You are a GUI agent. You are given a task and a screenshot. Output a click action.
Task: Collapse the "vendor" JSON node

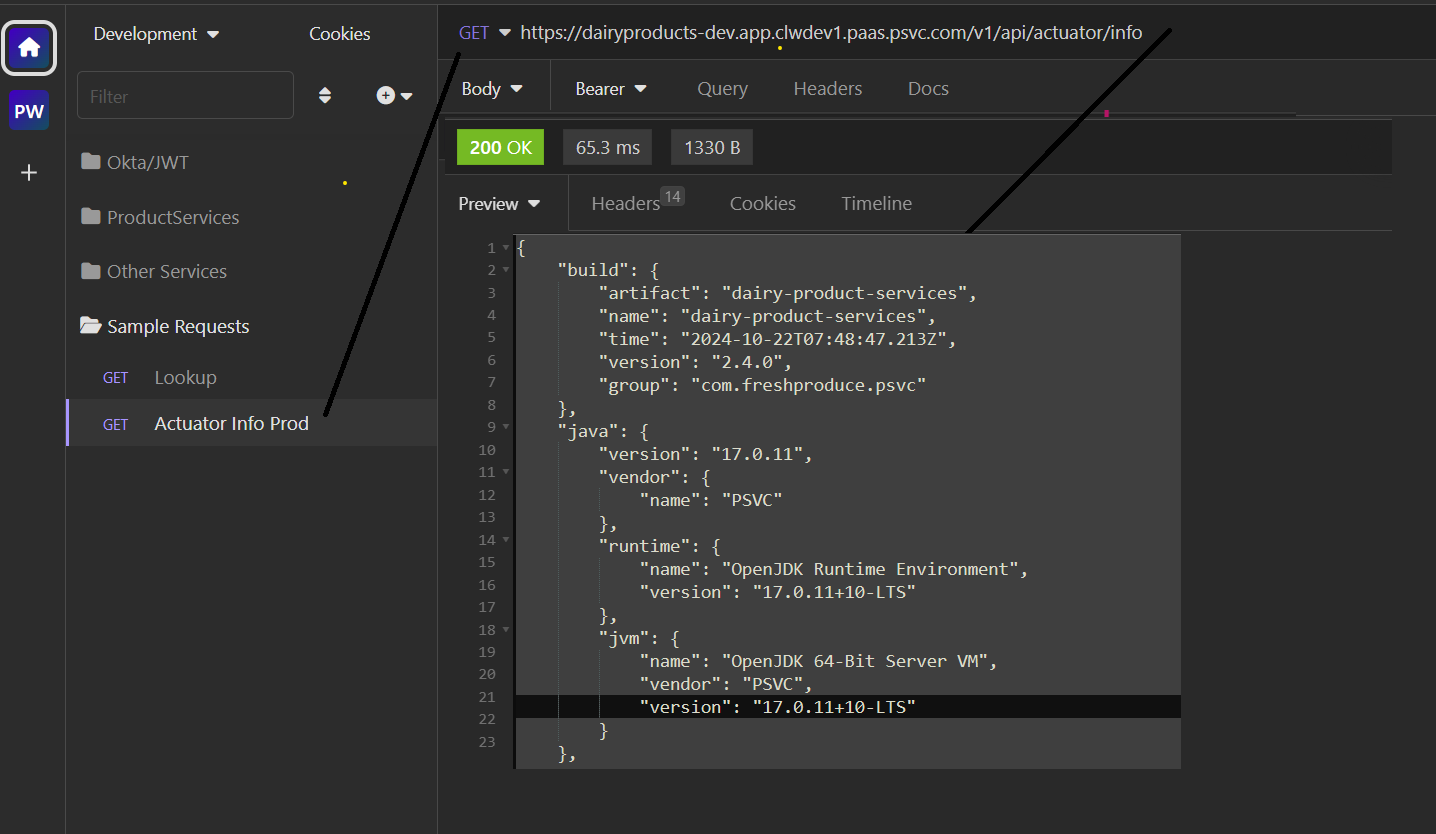(506, 472)
